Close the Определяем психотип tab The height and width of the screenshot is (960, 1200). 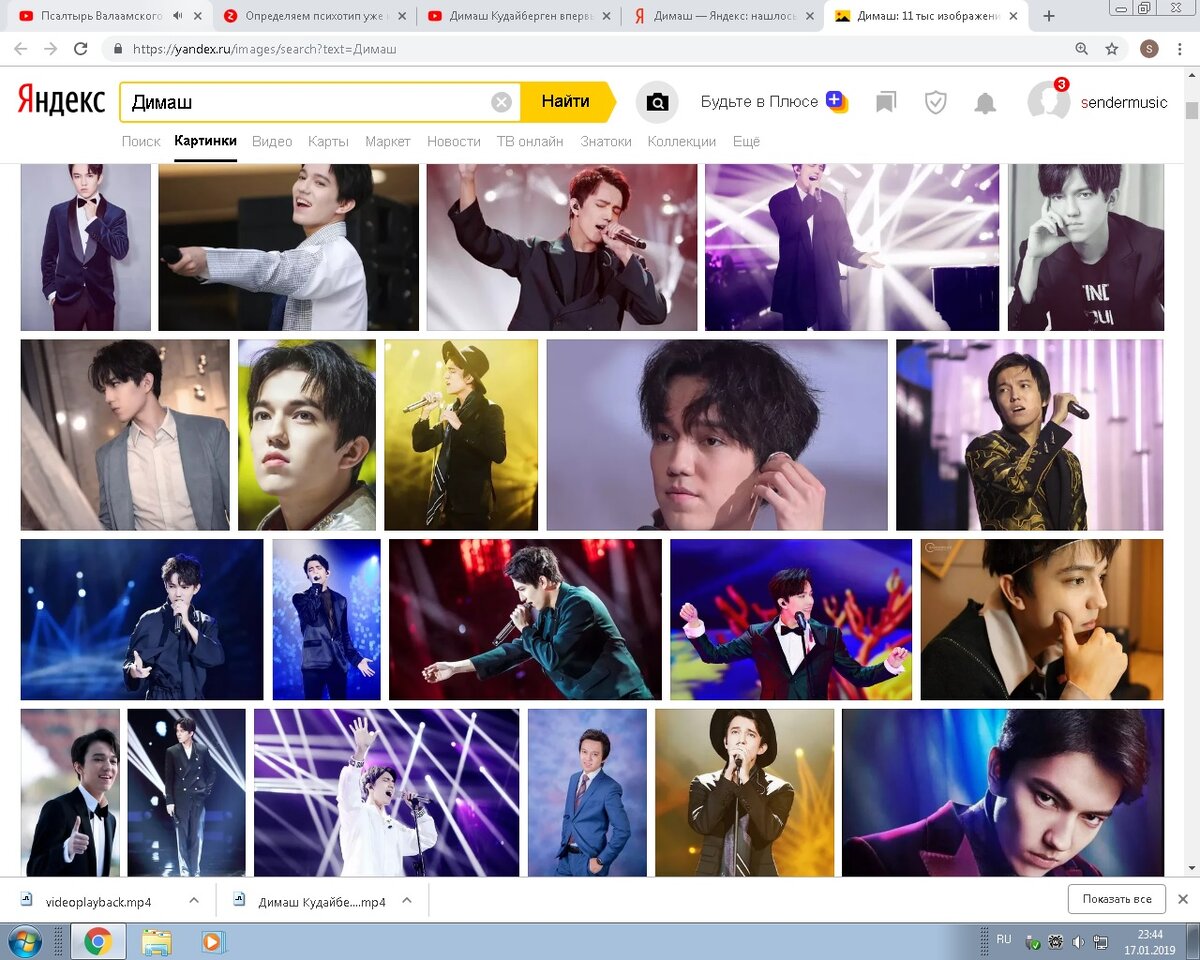(400, 16)
